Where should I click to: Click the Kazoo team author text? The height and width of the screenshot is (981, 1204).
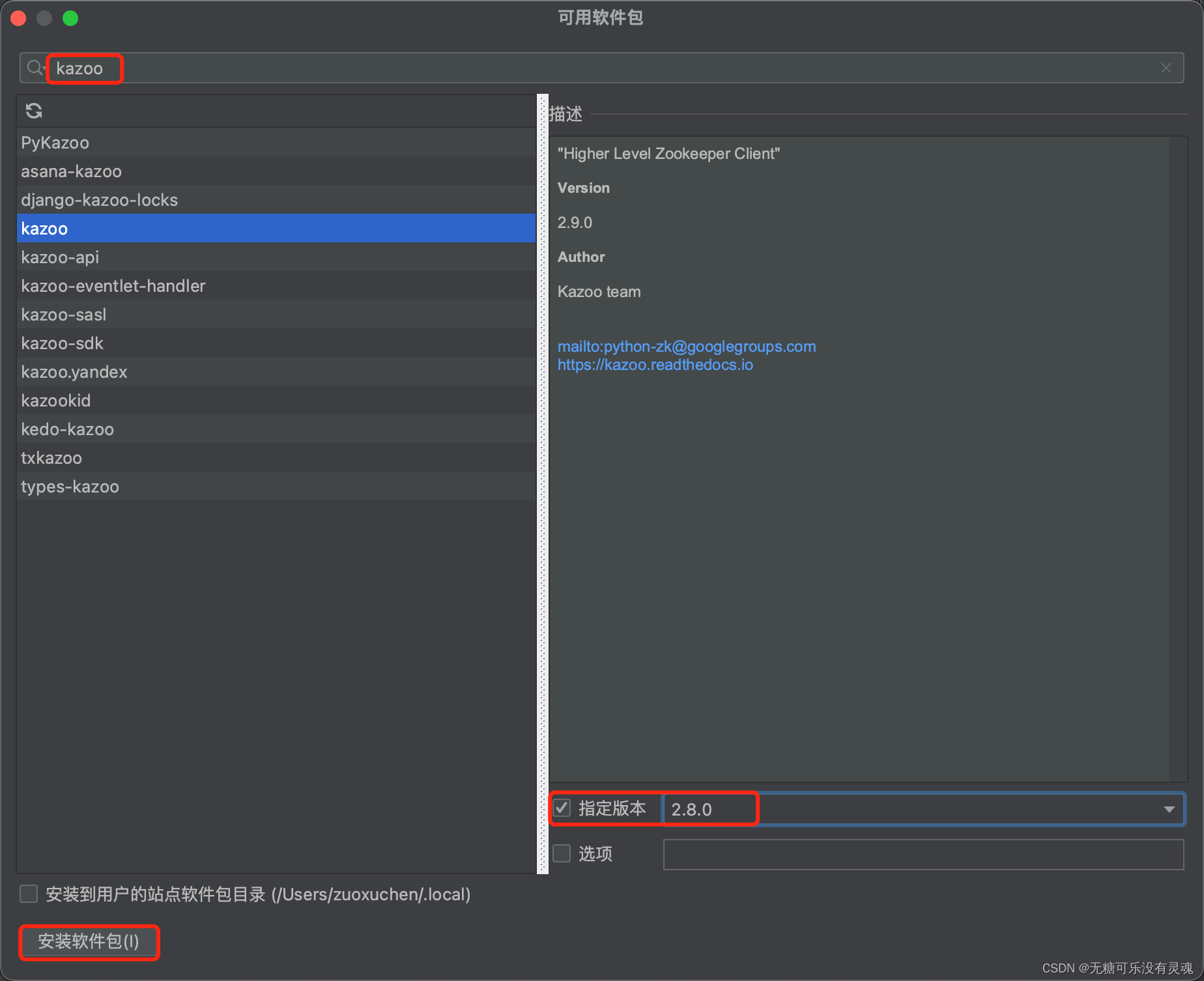(x=599, y=292)
